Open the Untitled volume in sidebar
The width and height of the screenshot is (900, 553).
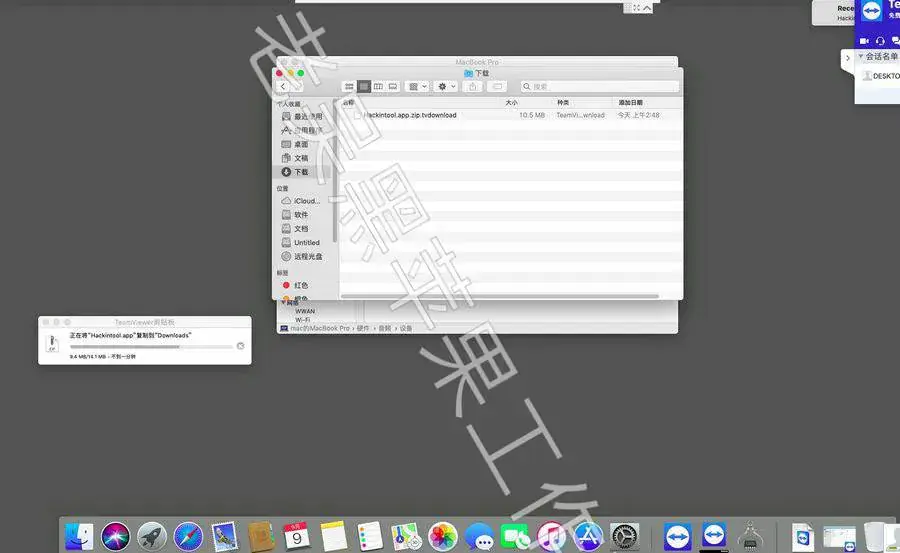coord(300,242)
